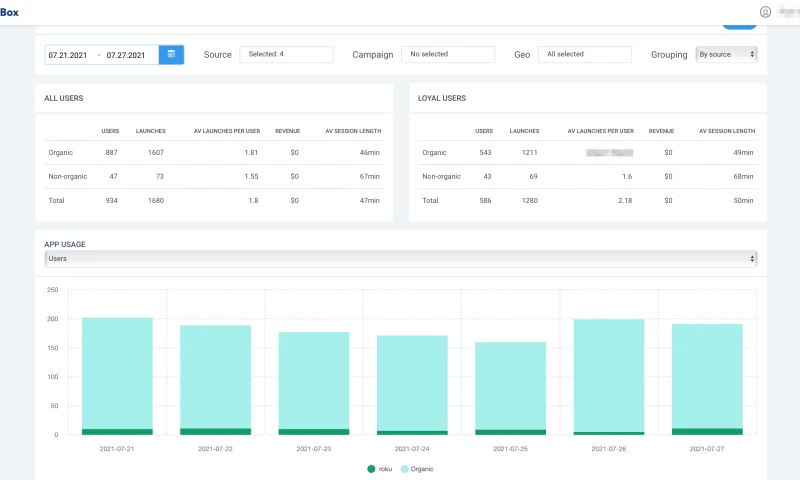Select Organic row in Loyal Users table
This screenshot has width=800, height=480.
click(x=434, y=152)
